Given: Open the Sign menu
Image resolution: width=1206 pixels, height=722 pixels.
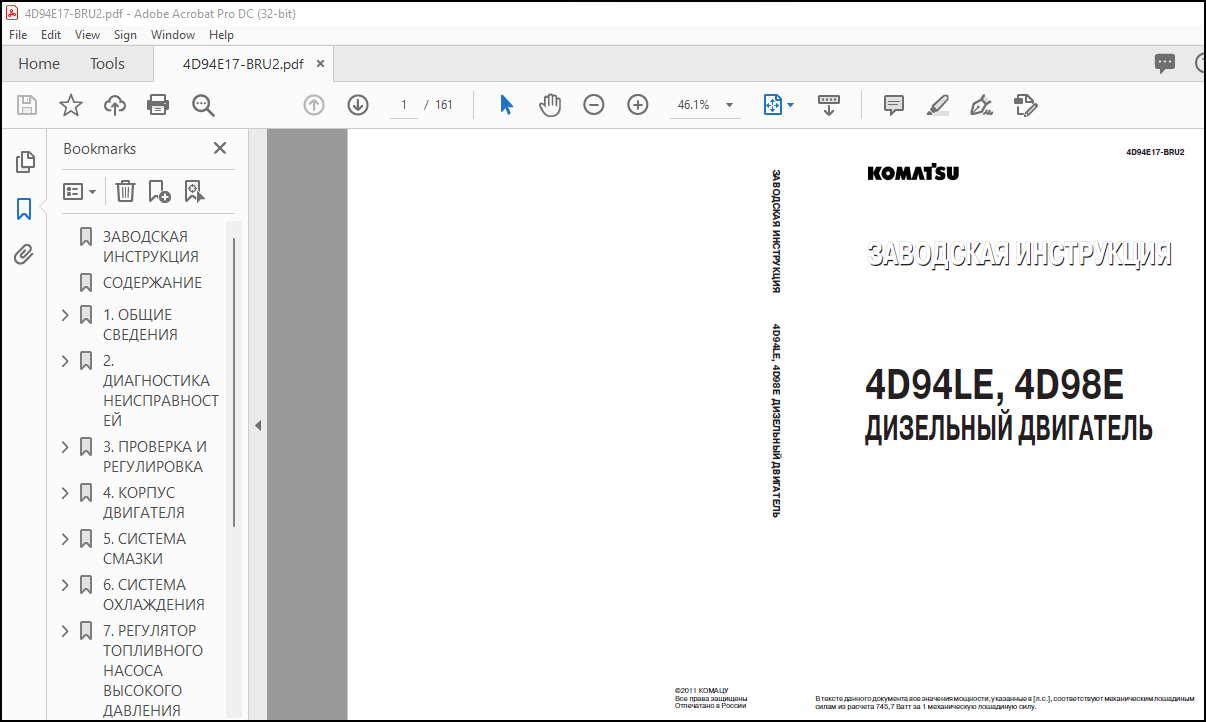Looking at the screenshot, I should click(x=125, y=34).
